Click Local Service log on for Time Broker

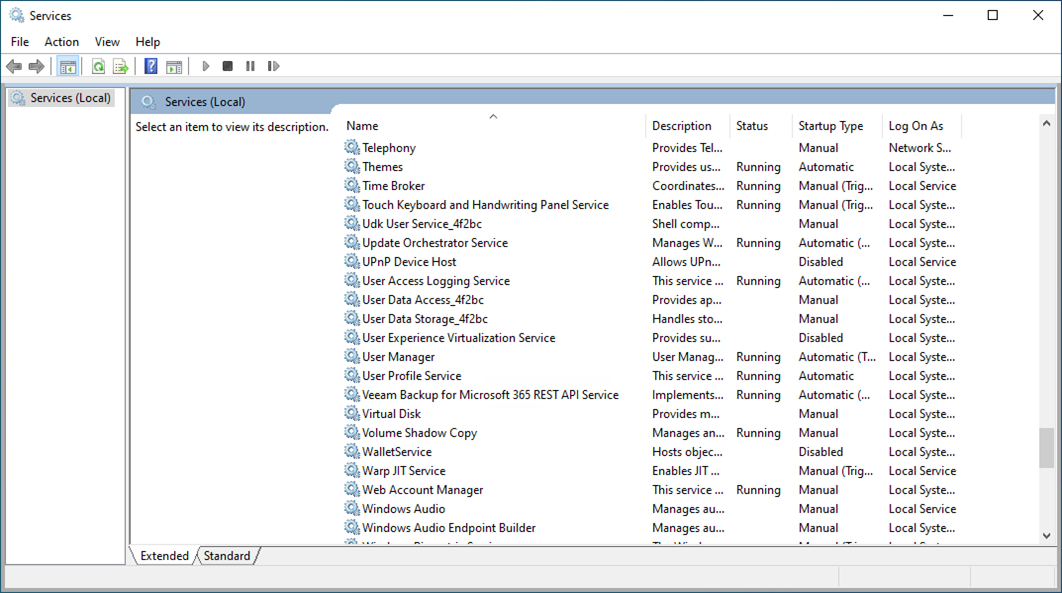(922, 185)
